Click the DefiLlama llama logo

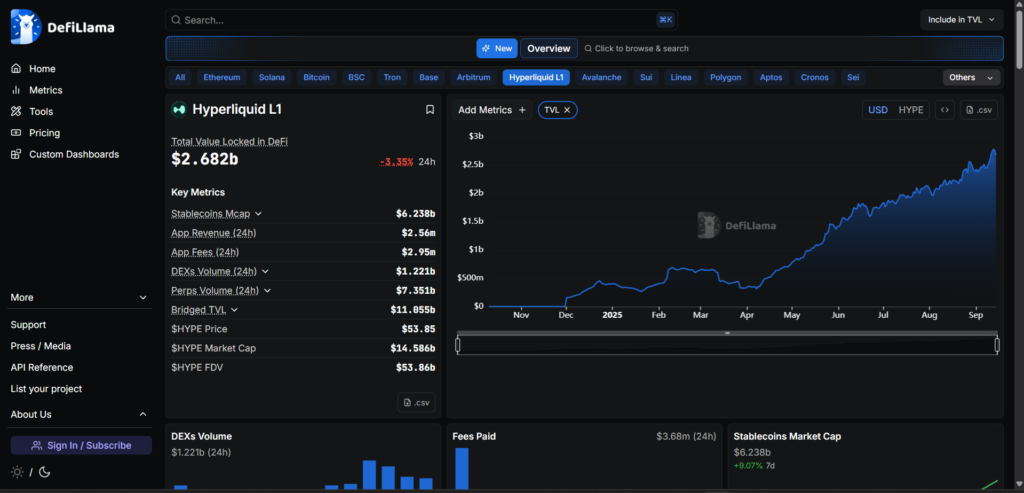[x=26, y=27]
